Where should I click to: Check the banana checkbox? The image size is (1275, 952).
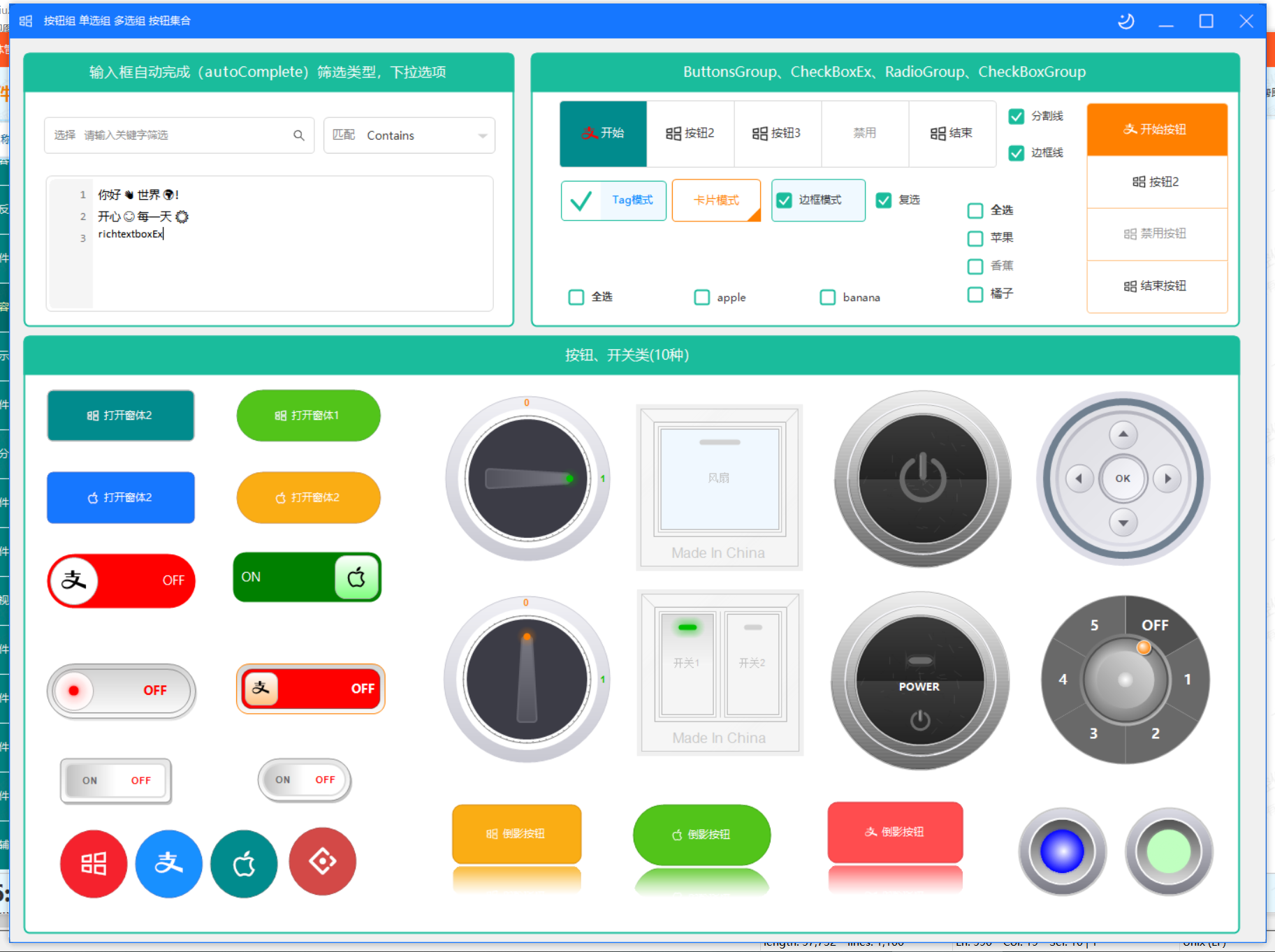828,298
